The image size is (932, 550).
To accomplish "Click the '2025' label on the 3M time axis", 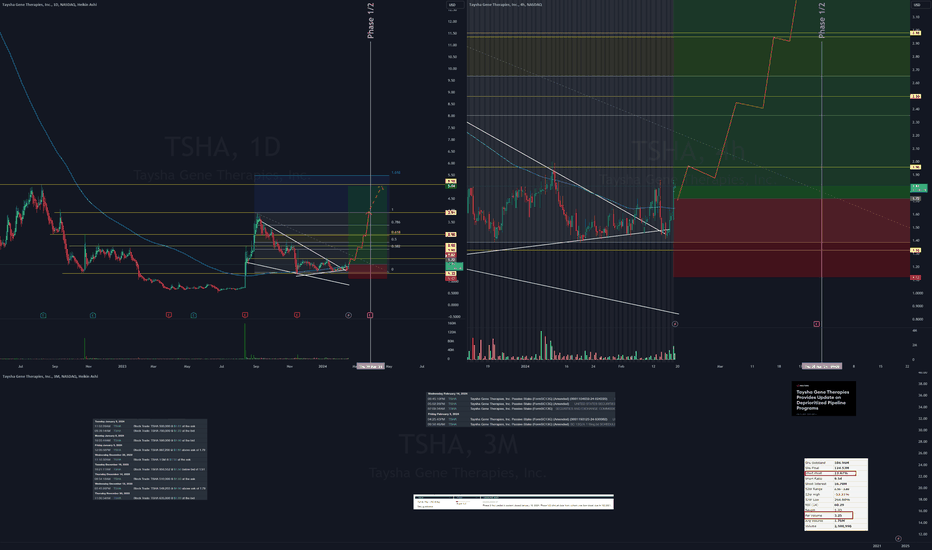I will coord(905,546).
